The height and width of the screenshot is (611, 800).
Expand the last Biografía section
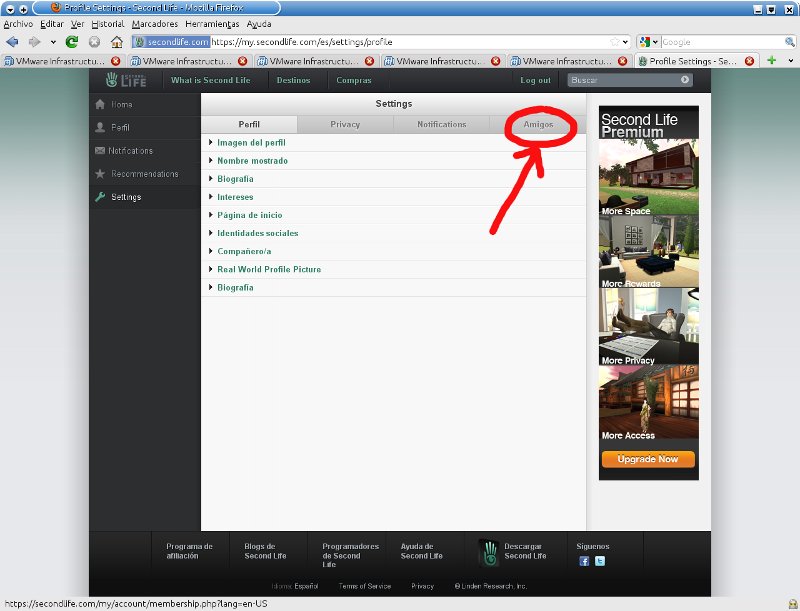click(x=393, y=288)
